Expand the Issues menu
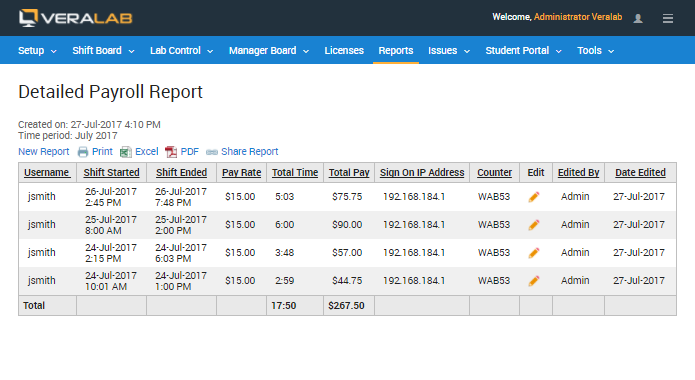 pyautogui.click(x=449, y=51)
